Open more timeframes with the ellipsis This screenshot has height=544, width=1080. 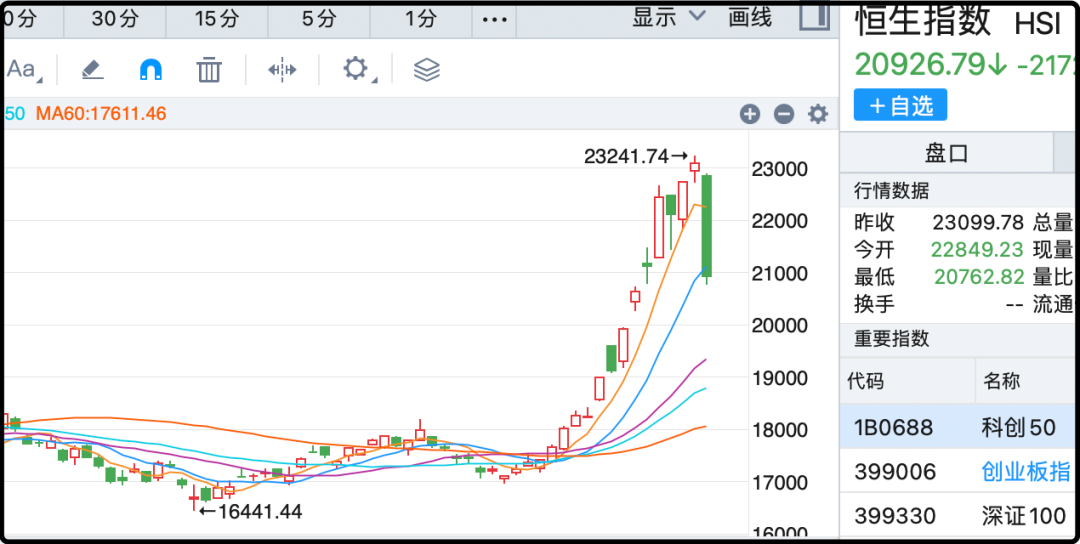point(495,19)
